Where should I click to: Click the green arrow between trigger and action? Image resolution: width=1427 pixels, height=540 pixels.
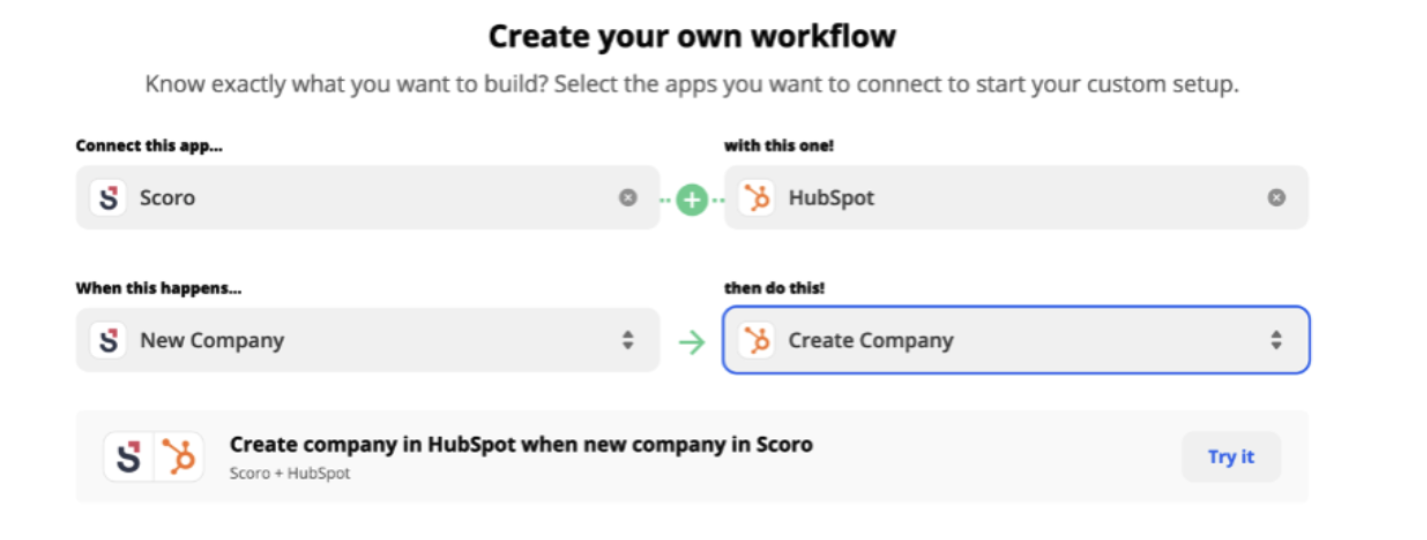(692, 342)
